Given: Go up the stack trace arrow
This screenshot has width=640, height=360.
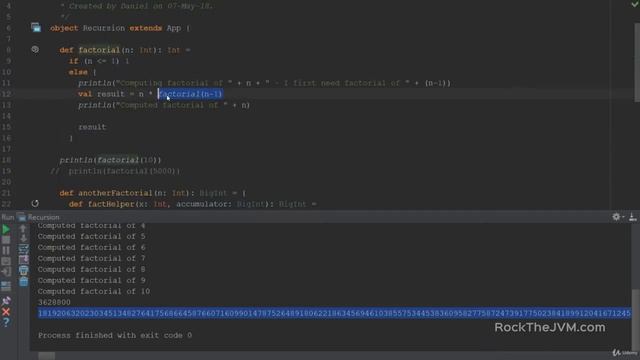Looking at the screenshot, I should tap(23, 229).
